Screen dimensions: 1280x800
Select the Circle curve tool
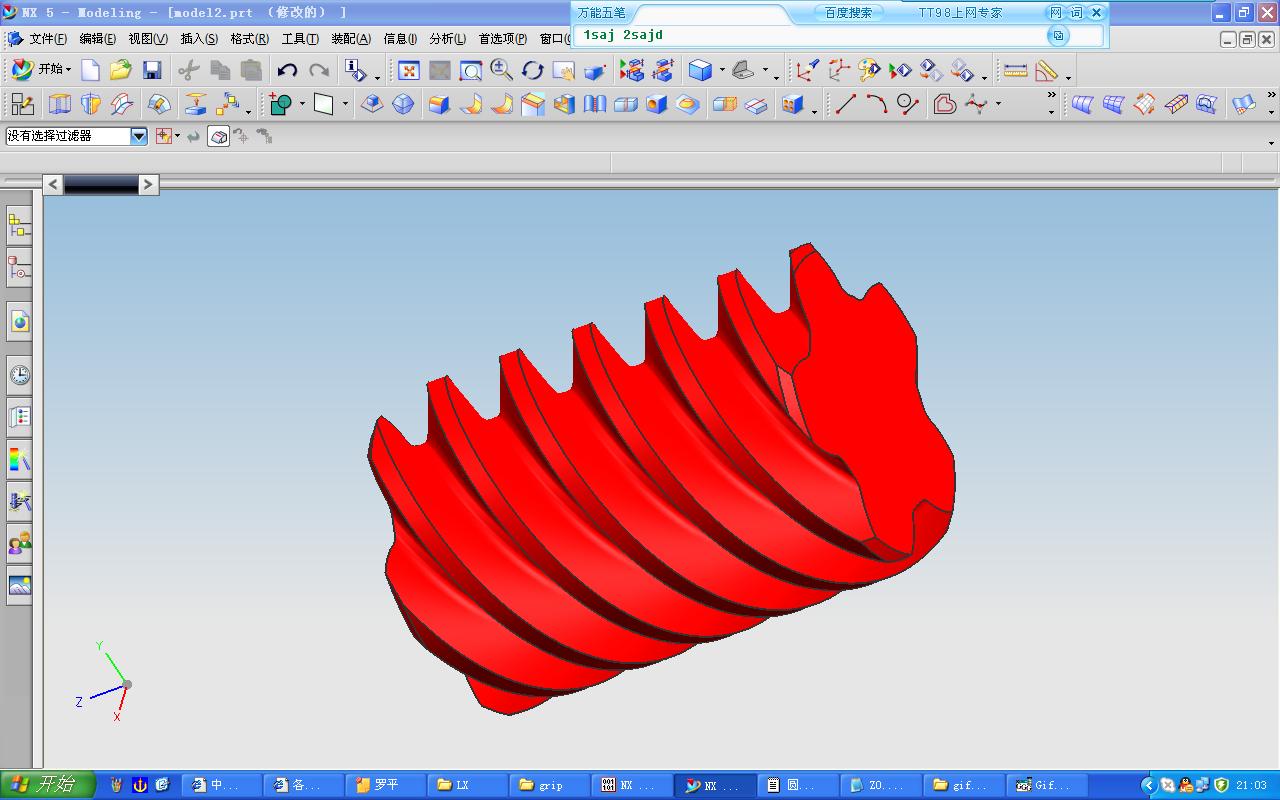tap(908, 104)
